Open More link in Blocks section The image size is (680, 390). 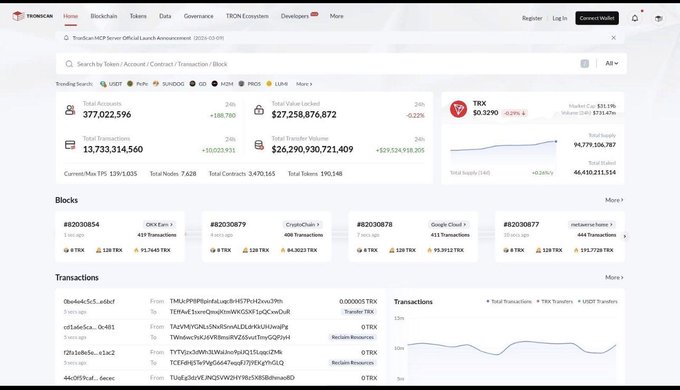click(614, 200)
